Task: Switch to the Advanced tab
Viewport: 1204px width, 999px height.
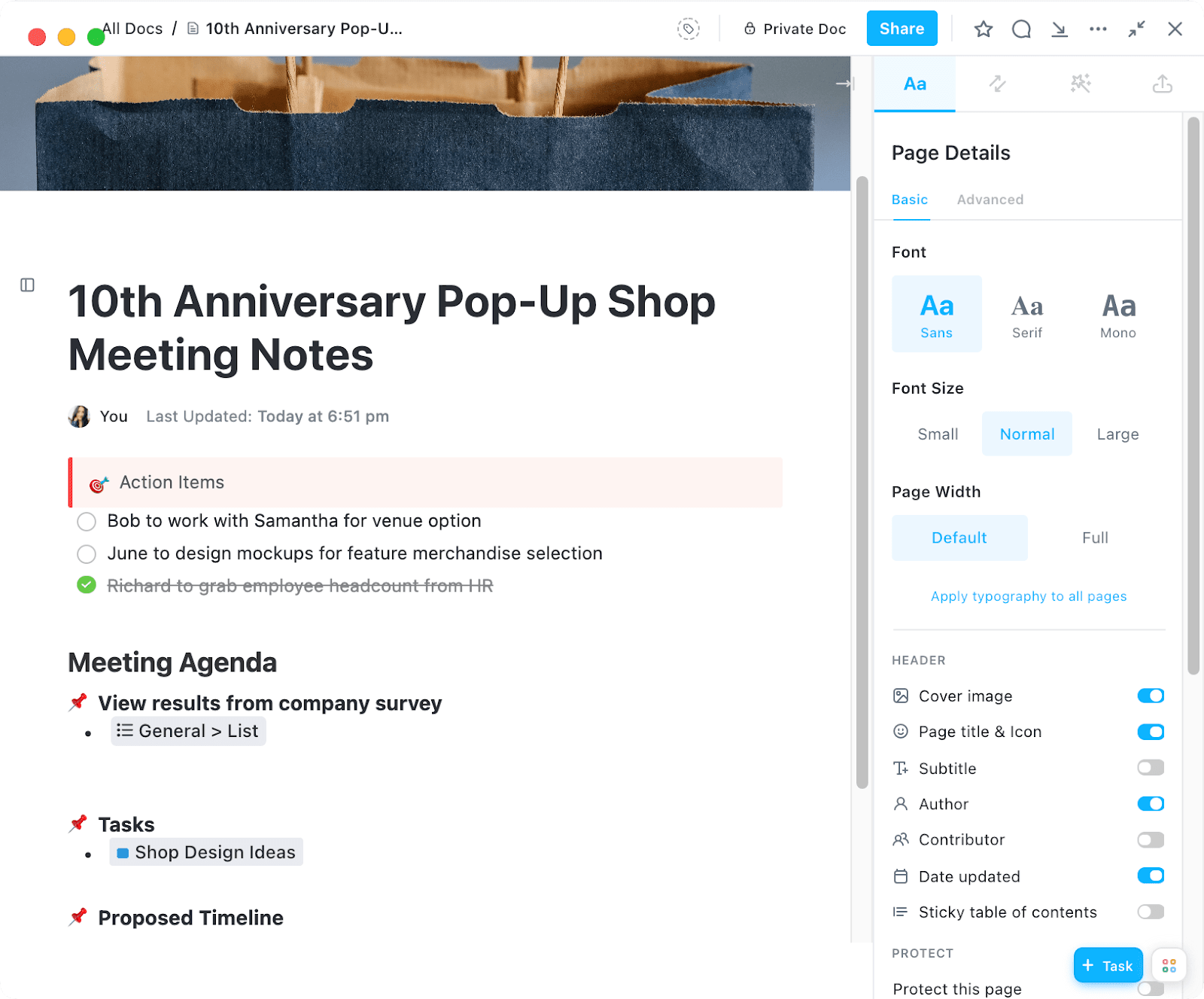Action: pos(990,199)
